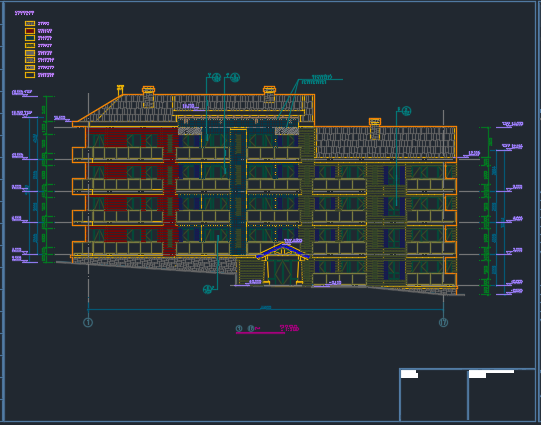Screen dimensions: 541x425
Task: Select grid axis bubble 17 below the elevation
Action: [x=443, y=323]
